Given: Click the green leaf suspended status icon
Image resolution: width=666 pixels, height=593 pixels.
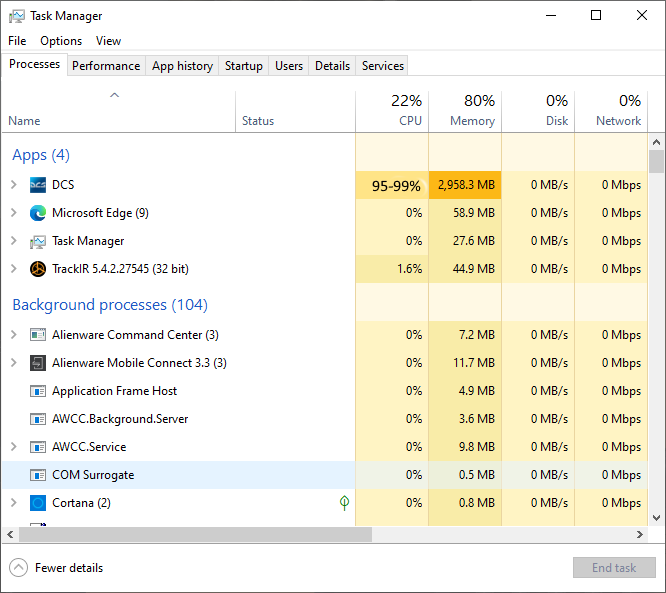Looking at the screenshot, I should tap(344, 503).
